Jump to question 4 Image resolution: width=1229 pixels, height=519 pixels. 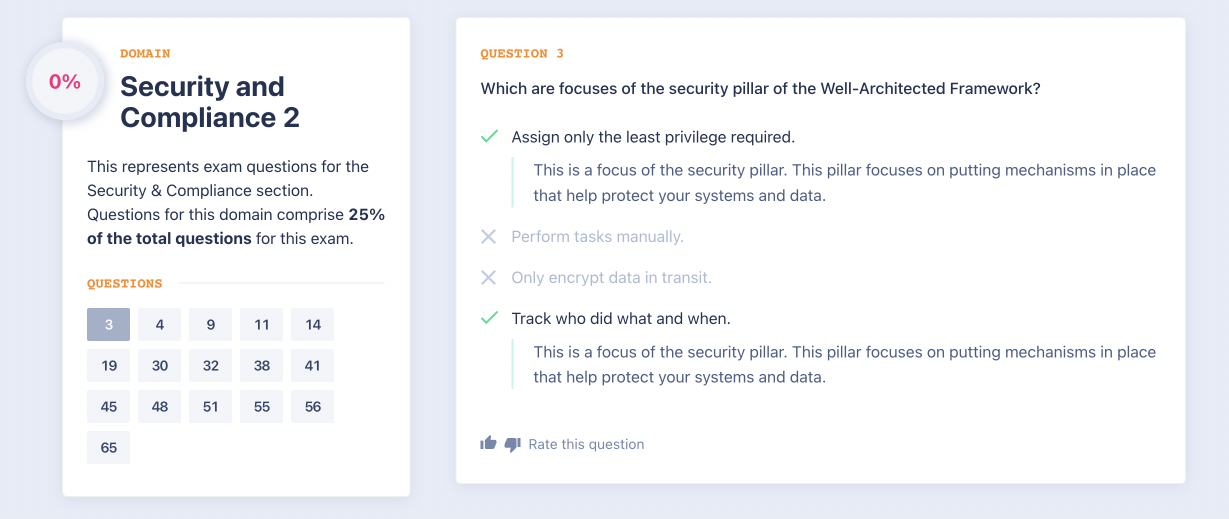pyautogui.click(x=159, y=325)
